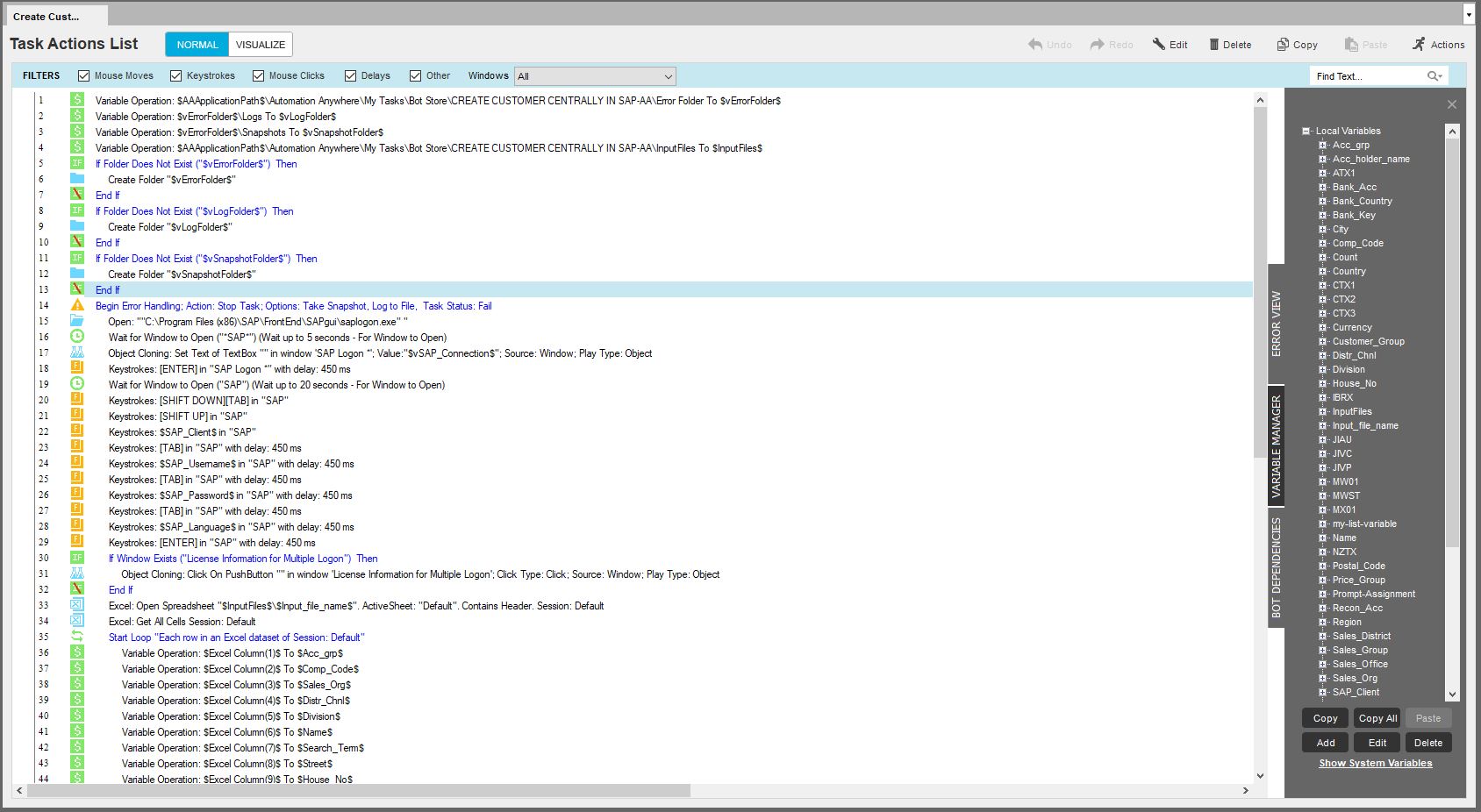The width and height of the screenshot is (1481, 812).
Task: Click the Delete trash icon in toolbar
Action: [x=1214, y=45]
